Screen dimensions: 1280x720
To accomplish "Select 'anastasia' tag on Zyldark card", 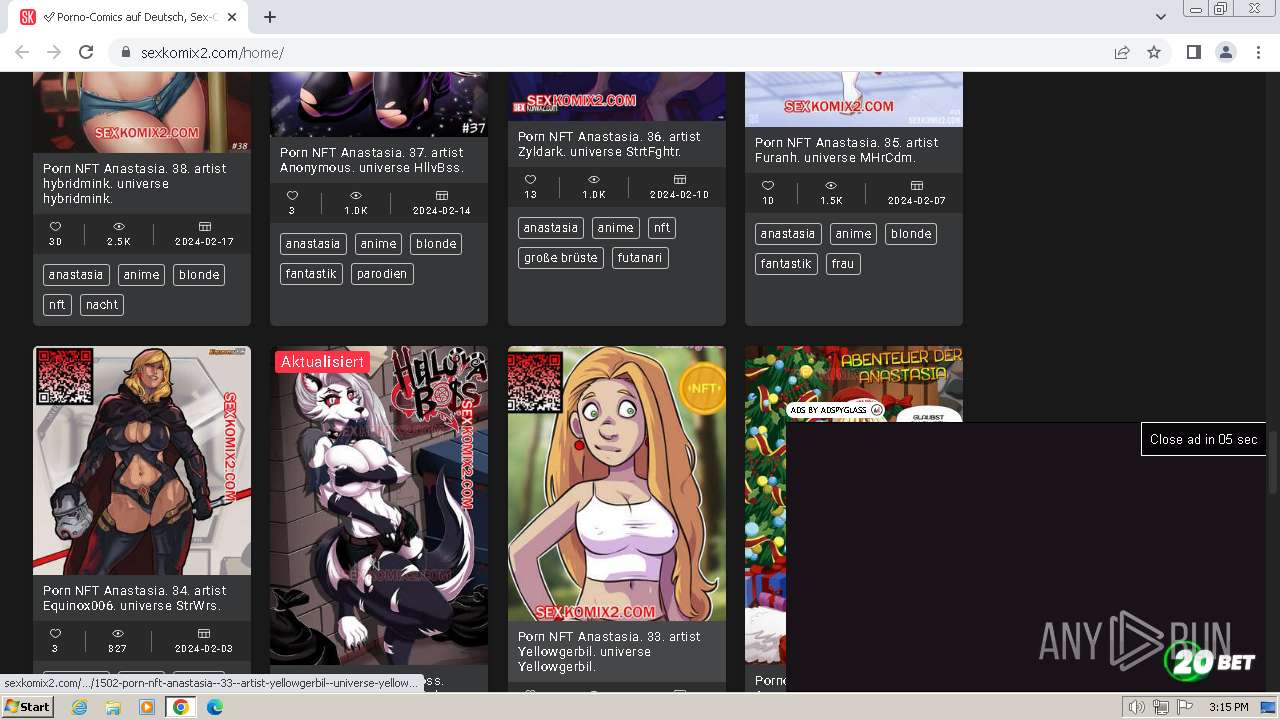I will (x=551, y=228).
